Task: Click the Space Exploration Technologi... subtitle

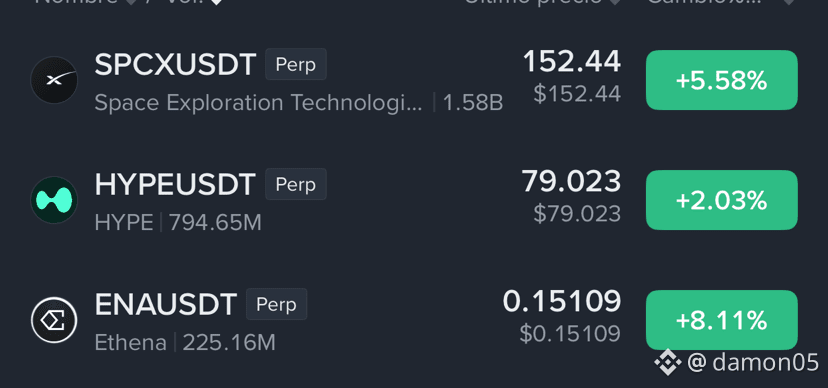Action: coord(259,103)
